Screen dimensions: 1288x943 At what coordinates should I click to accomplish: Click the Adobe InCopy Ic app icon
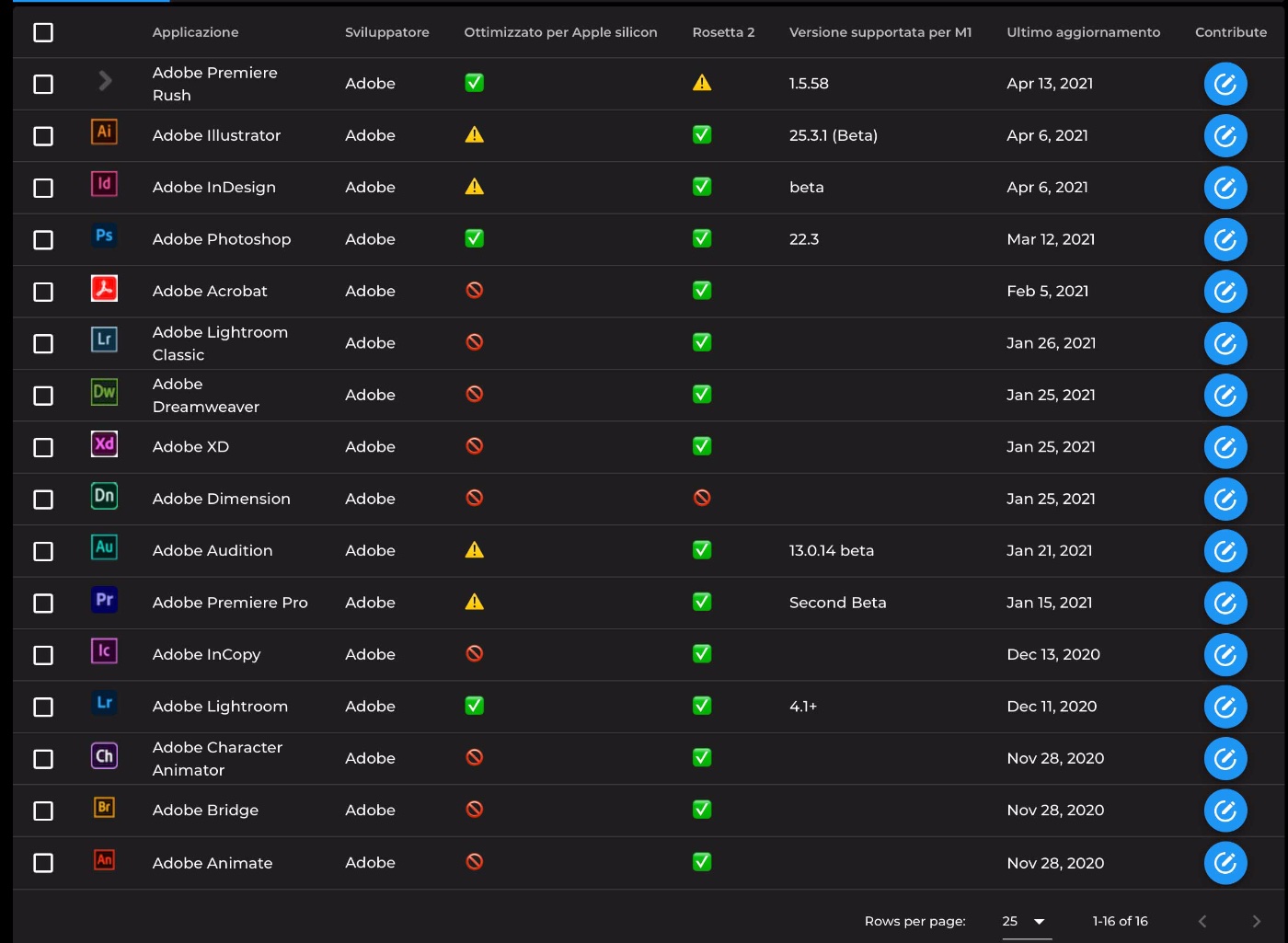point(104,651)
